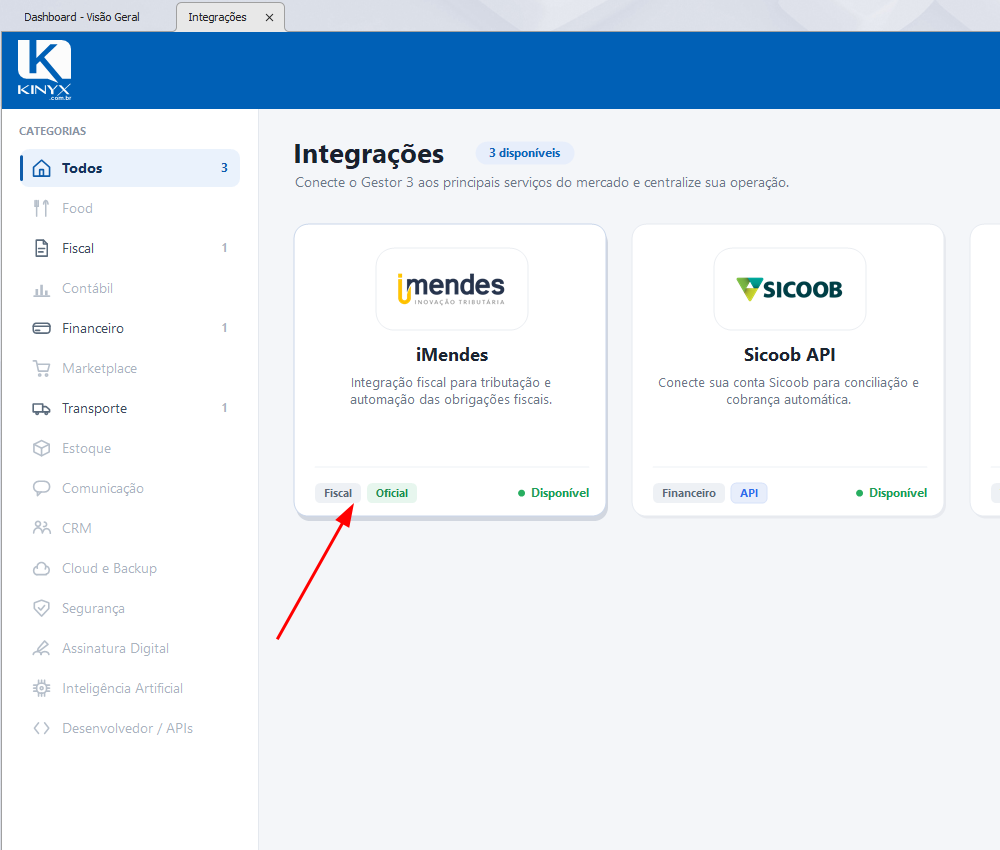Click the count 1 beside Transporte

click(x=224, y=408)
